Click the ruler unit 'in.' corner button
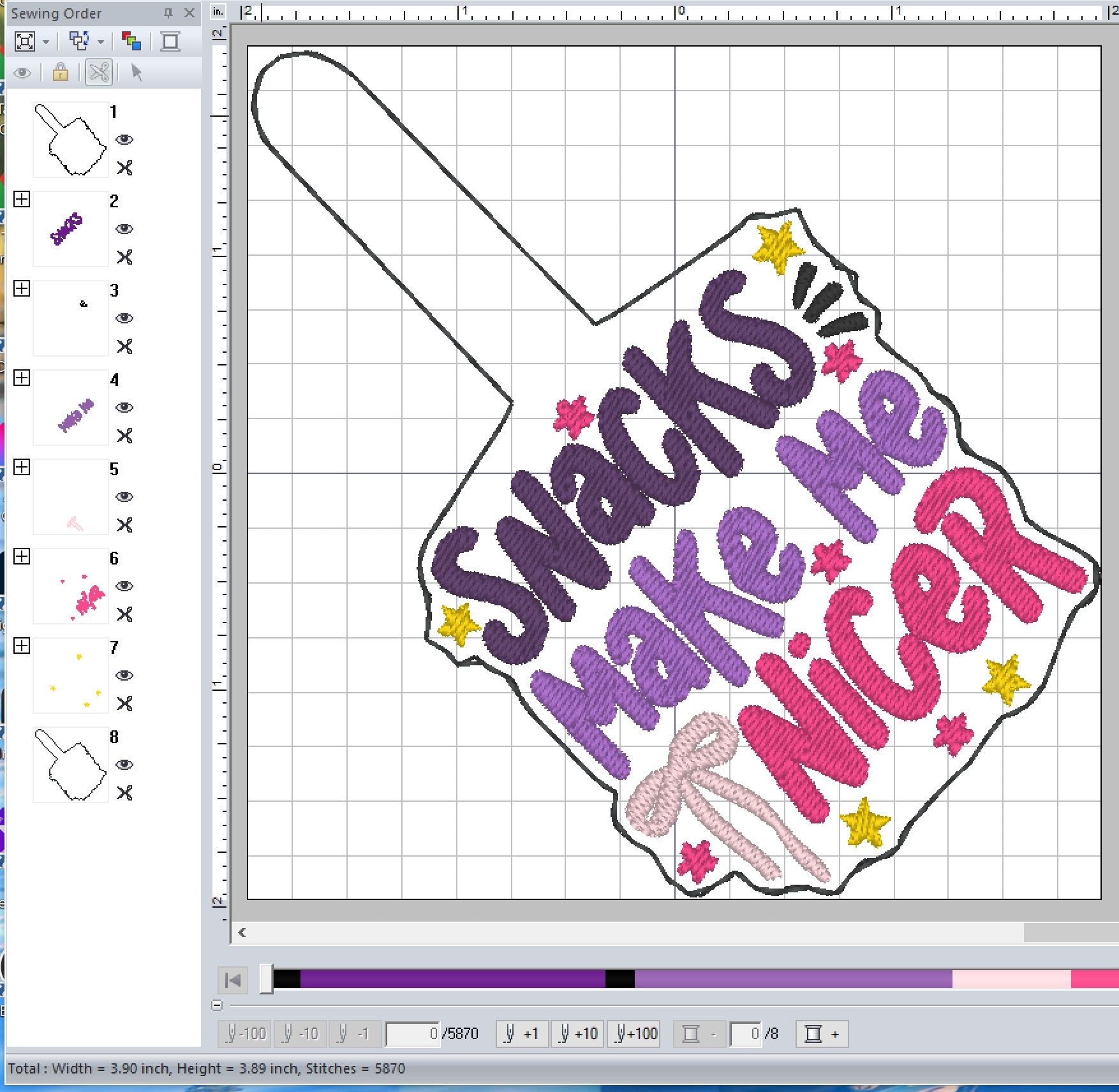Viewport: 1119px width, 1092px height. coord(218,11)
